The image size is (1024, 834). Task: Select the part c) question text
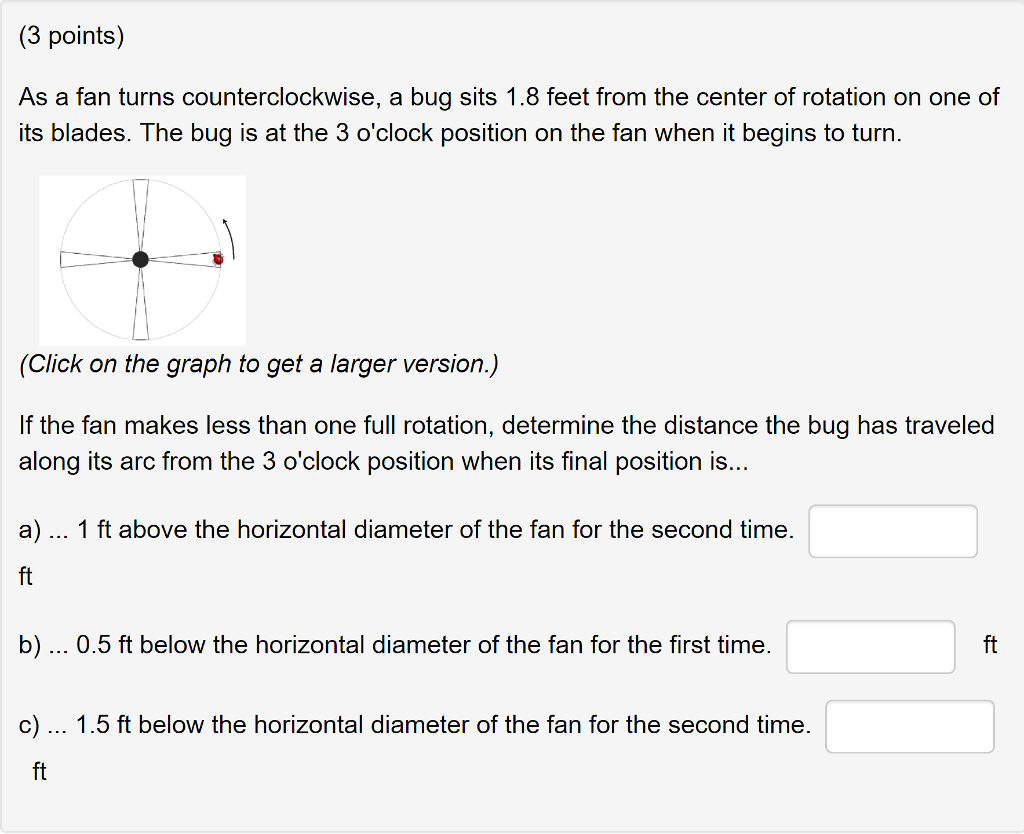pyautogui.click(x=415, y=725)
